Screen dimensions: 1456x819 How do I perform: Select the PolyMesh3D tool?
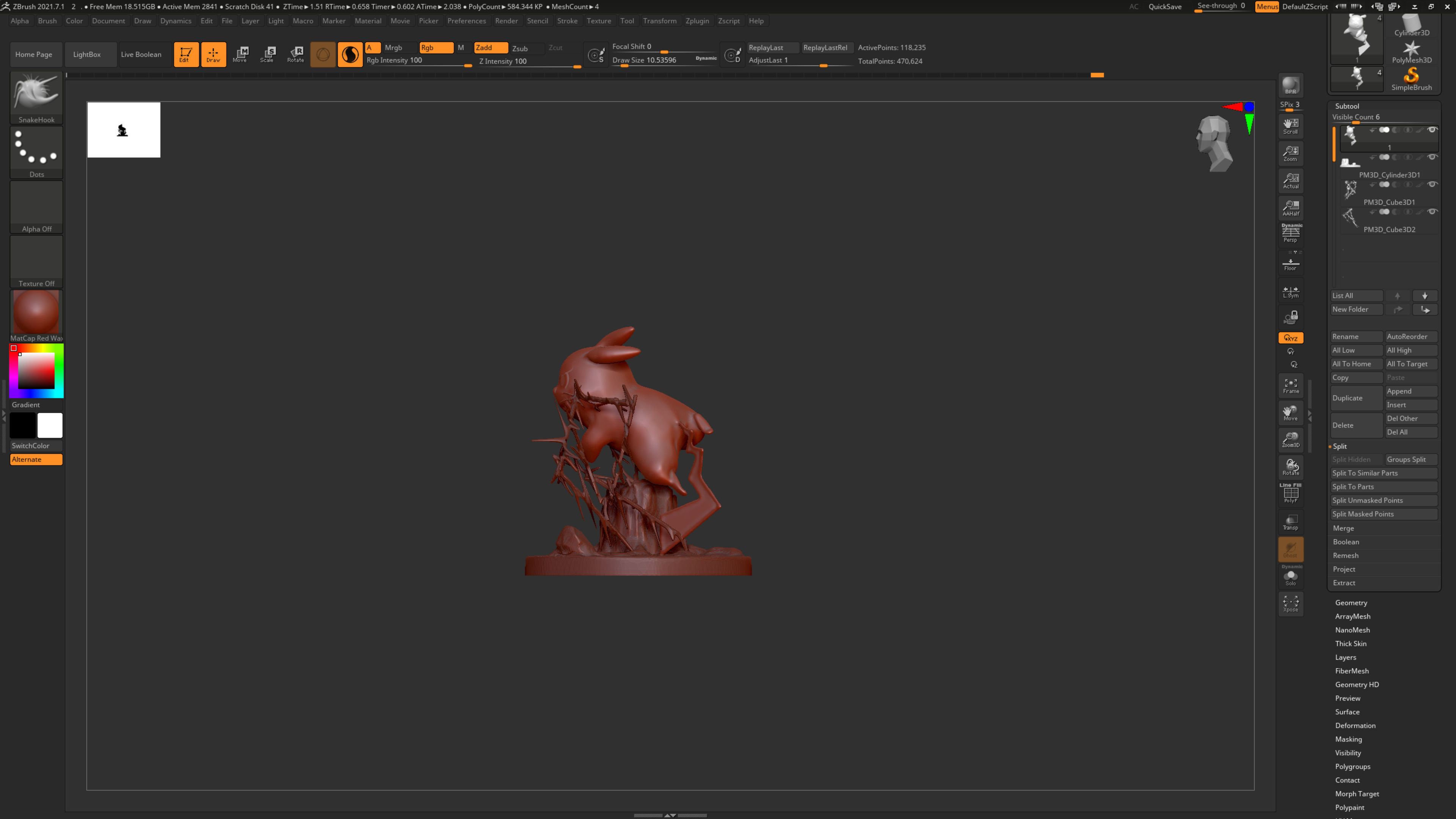(1411, 52)
